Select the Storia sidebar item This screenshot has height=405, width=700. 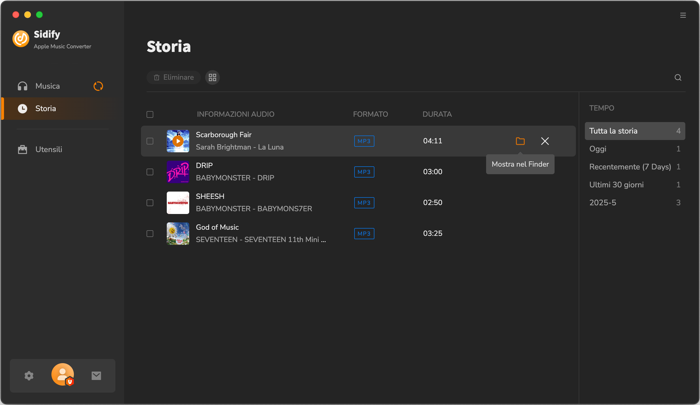pyautogui.click(x=58, y=109)
